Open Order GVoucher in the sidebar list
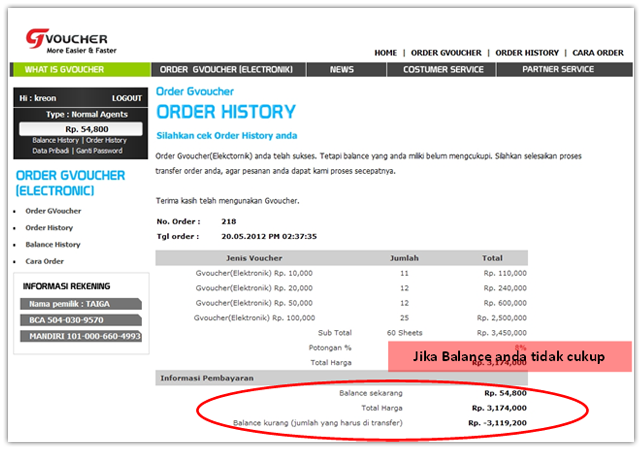The width and height of the screenshot is (640, 451). (53, 211)
